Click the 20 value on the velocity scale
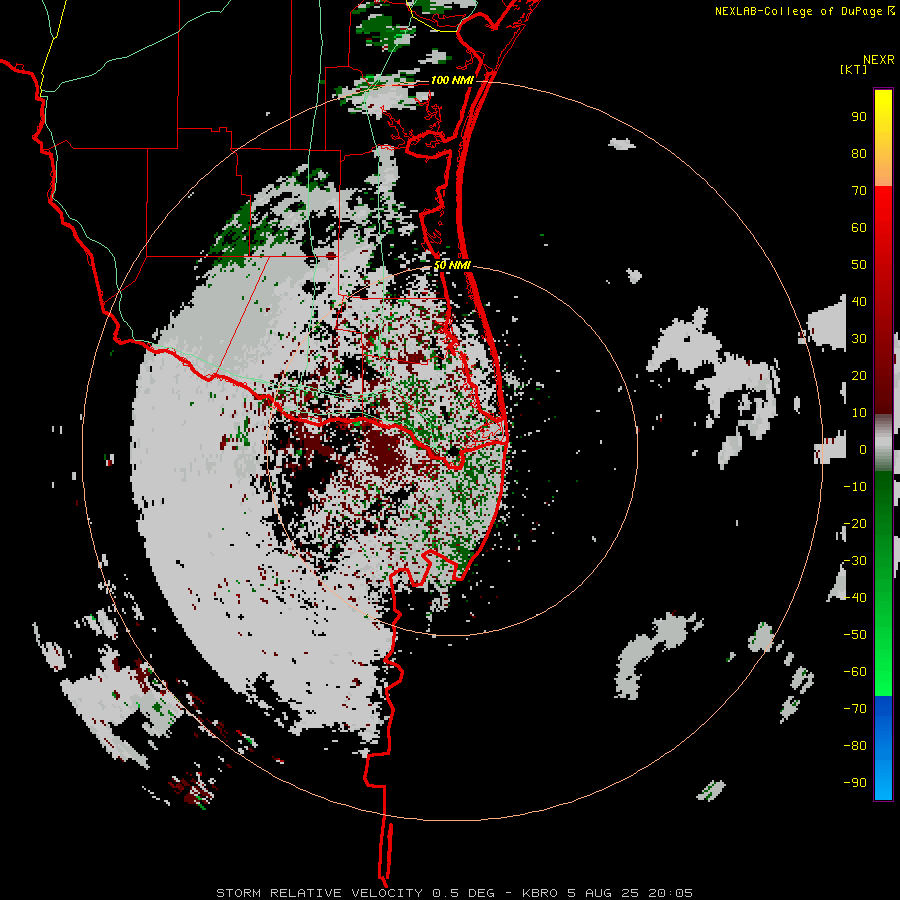 coord(859,376)
